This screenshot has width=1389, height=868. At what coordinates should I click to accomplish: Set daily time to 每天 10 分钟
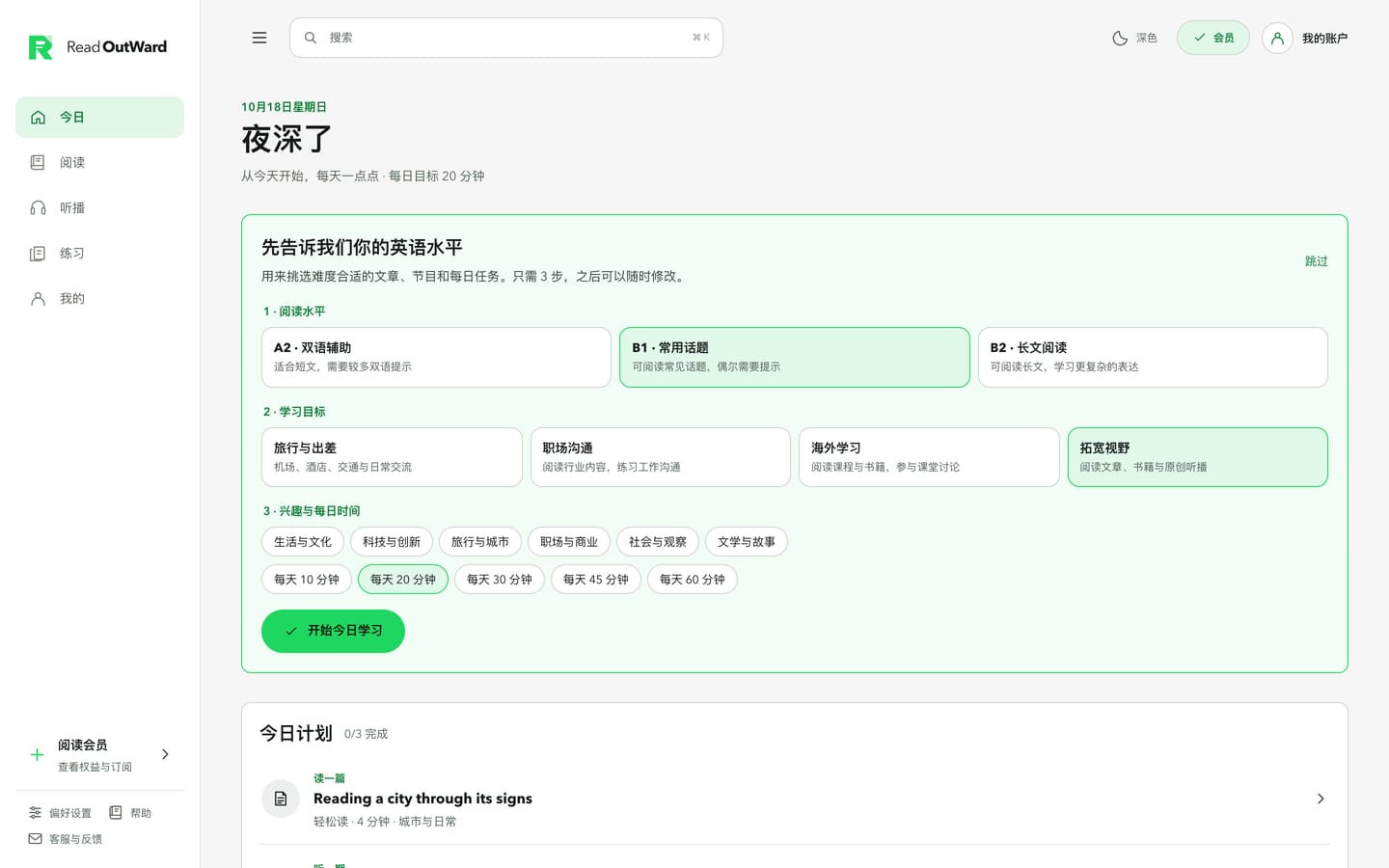[307, 580]
